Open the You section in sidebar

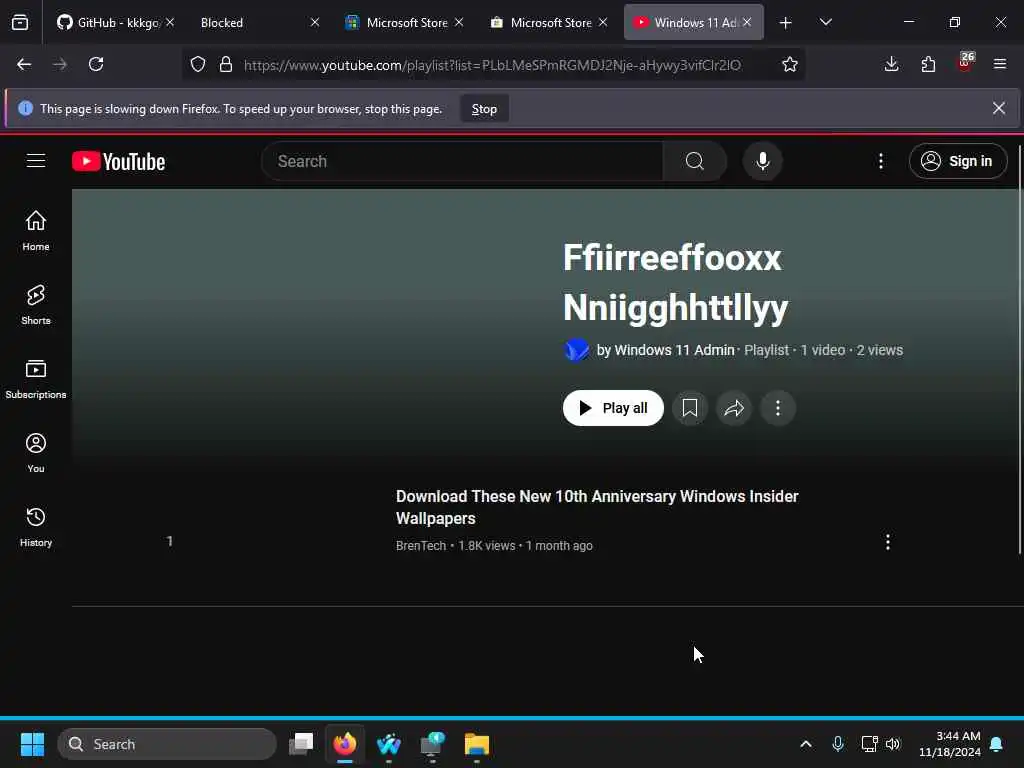36,453
